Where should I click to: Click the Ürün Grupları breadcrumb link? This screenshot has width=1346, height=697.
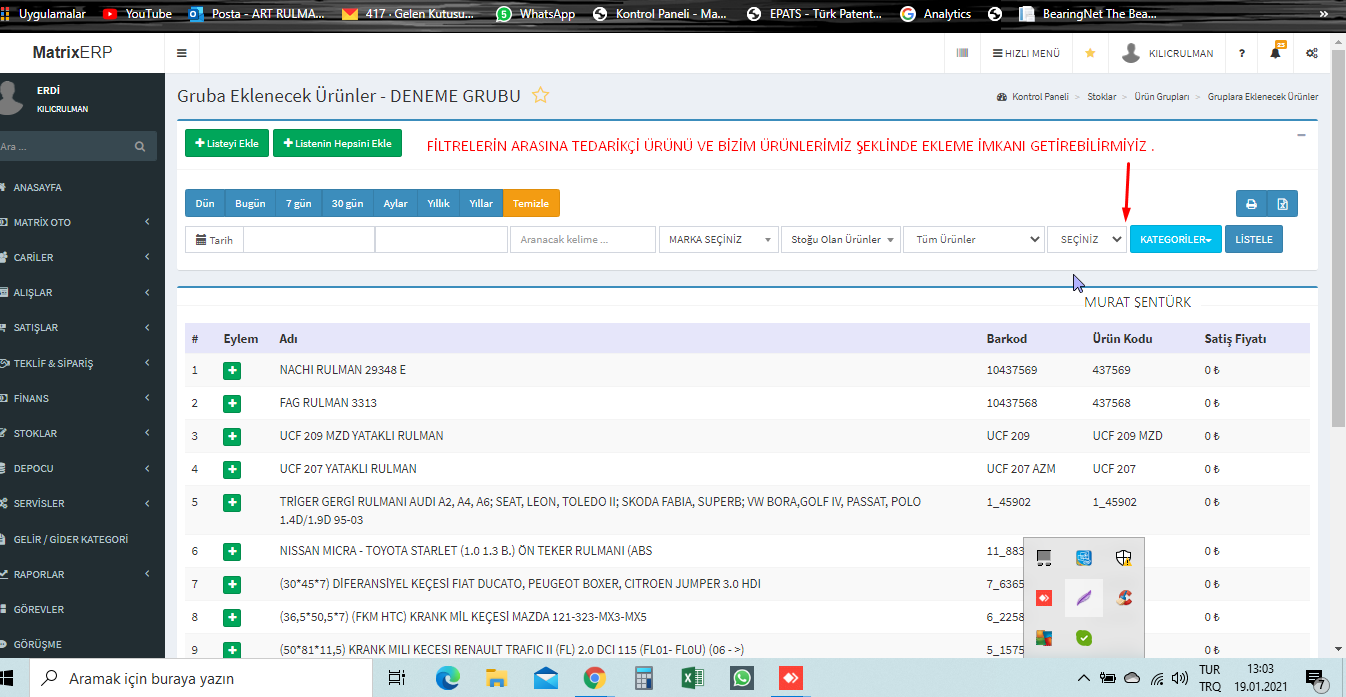1161,97
